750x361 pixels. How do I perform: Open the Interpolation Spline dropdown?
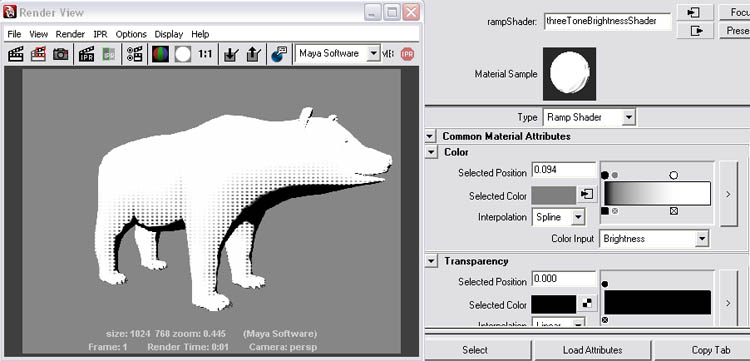[558, 217]
